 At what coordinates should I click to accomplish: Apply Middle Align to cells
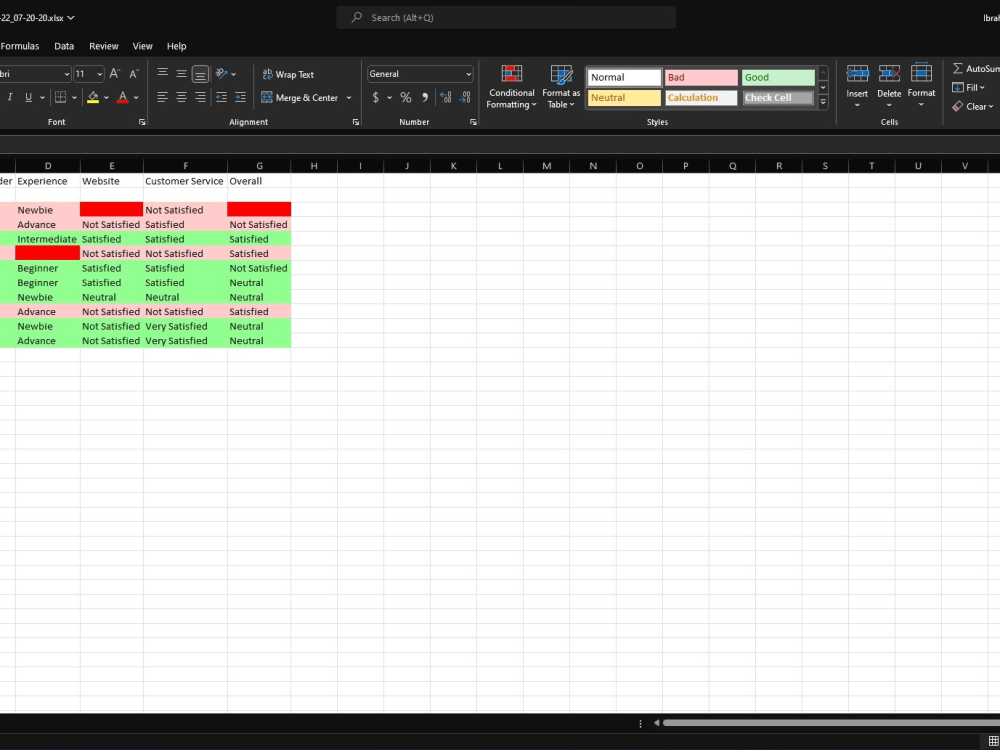181,74
